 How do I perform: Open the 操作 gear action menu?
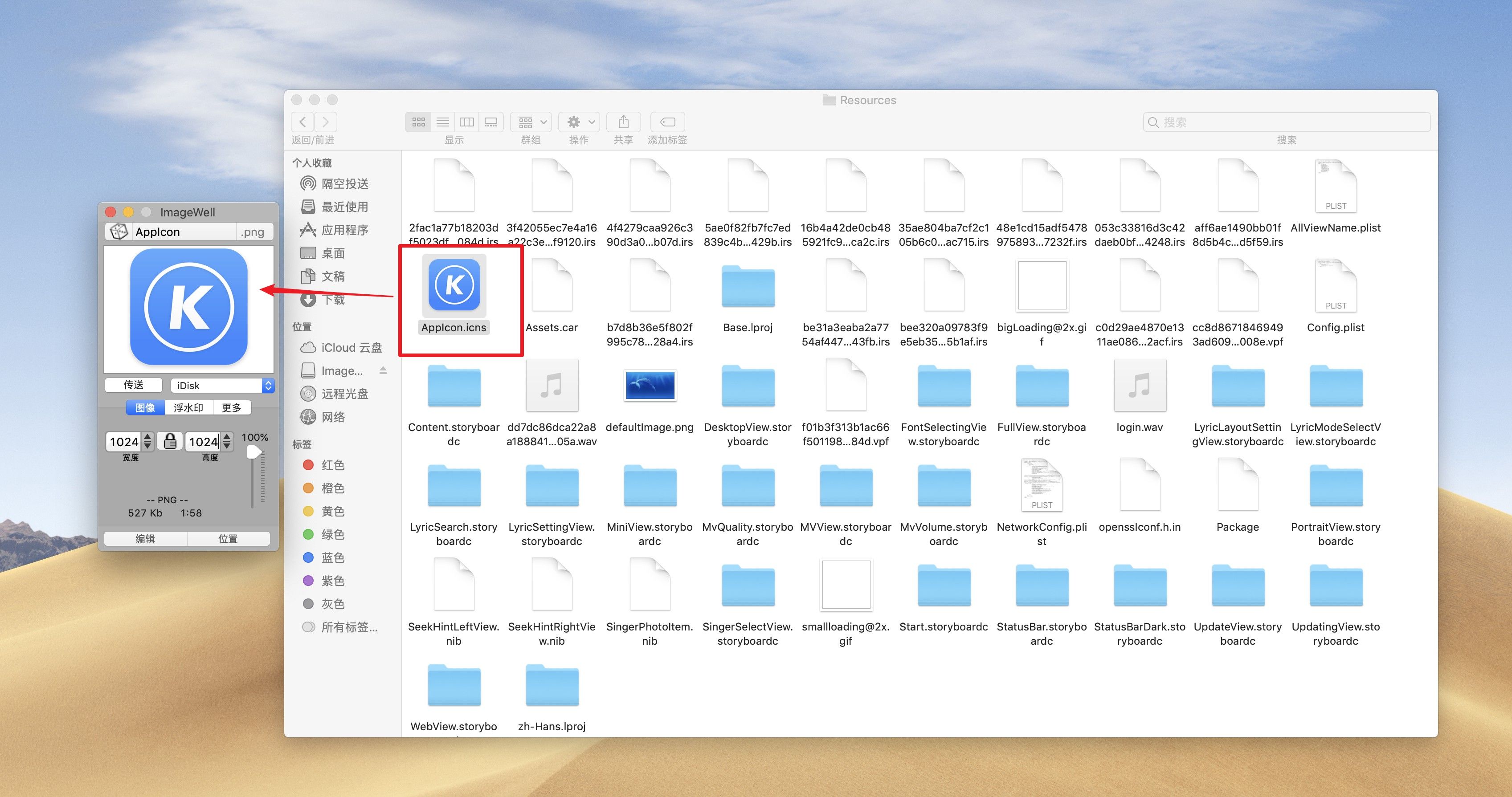(x=579, y=122)
